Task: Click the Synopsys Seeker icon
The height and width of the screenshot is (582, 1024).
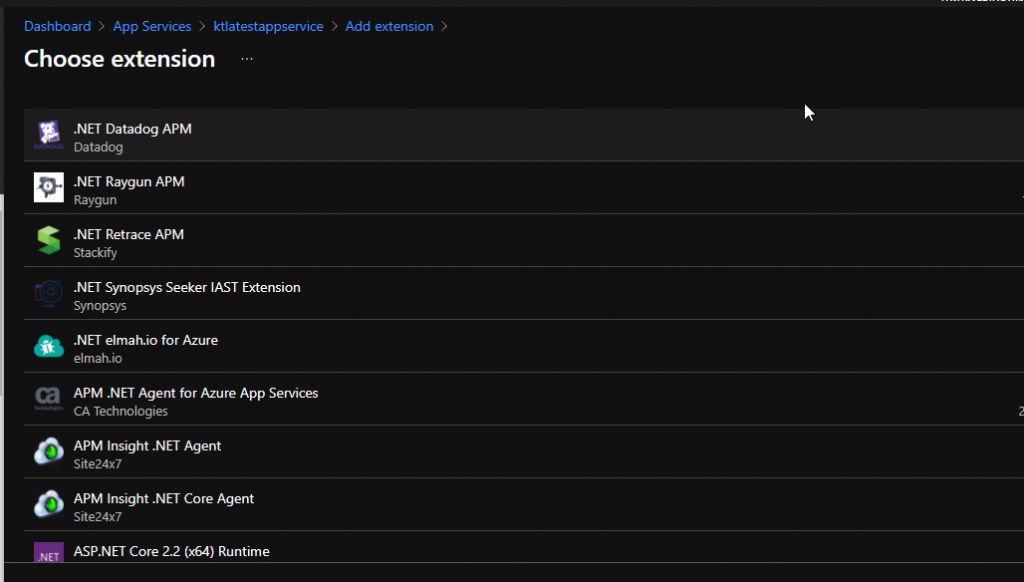Action: [49, 293]
